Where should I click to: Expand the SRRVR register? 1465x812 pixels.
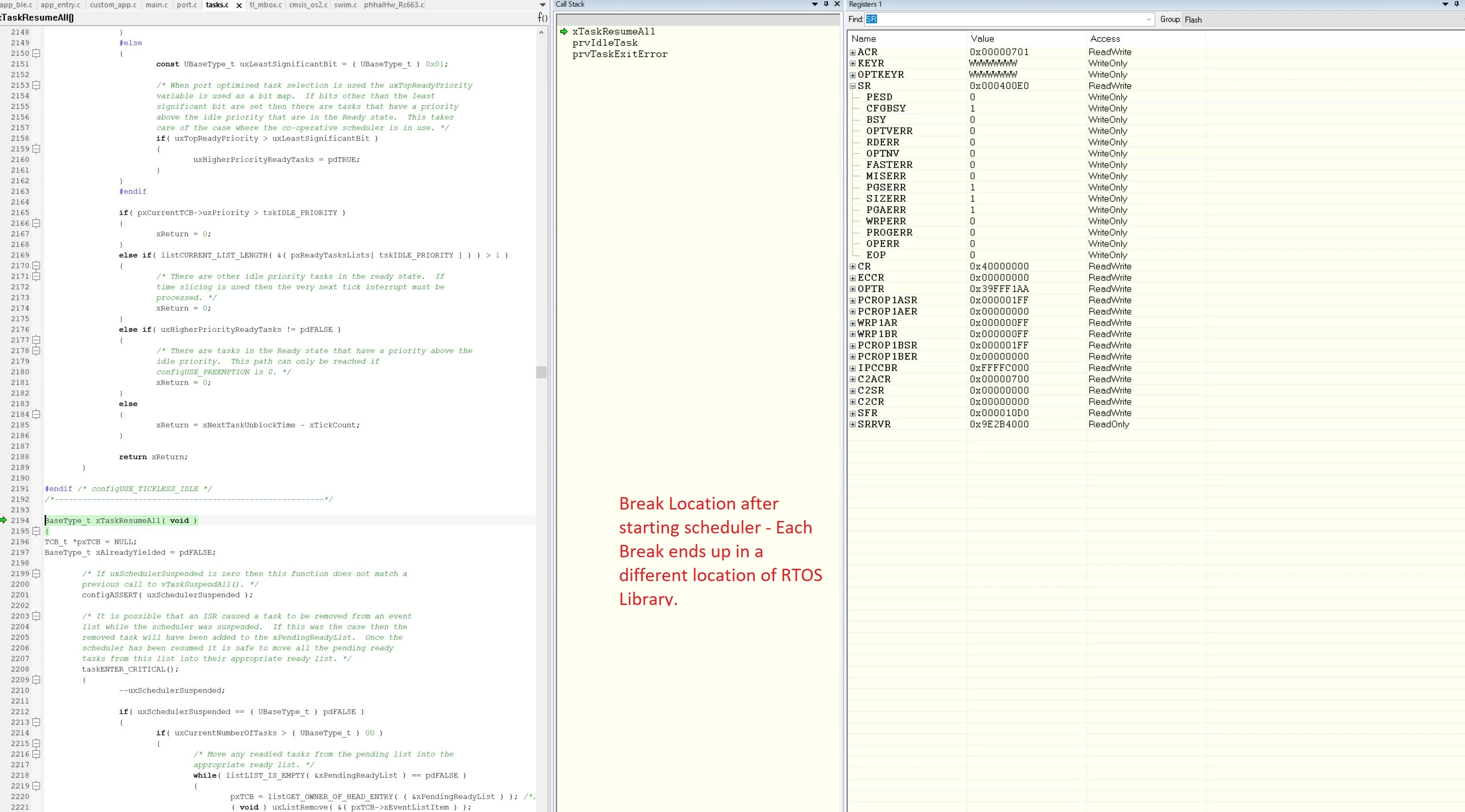point(853,424)
